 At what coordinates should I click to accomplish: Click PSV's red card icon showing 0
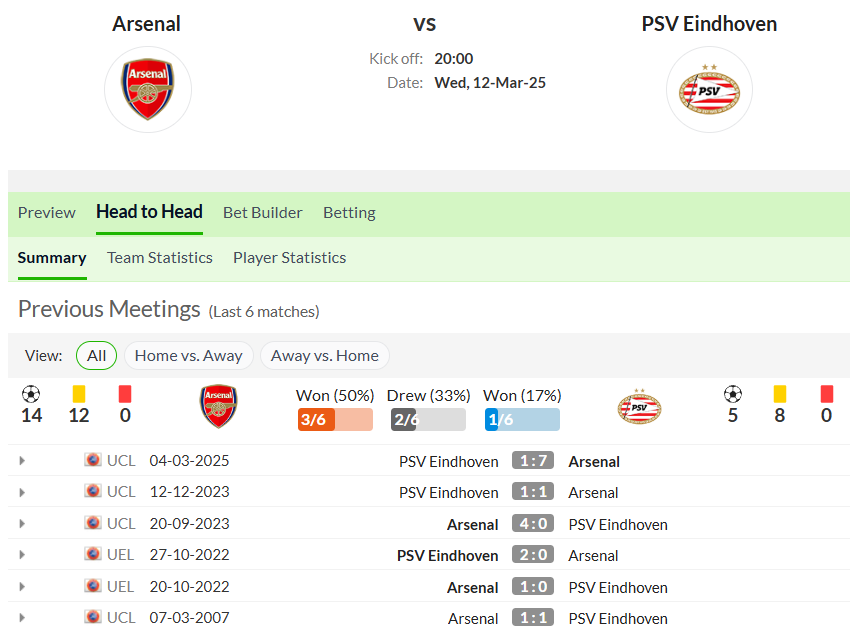(827, 394)
